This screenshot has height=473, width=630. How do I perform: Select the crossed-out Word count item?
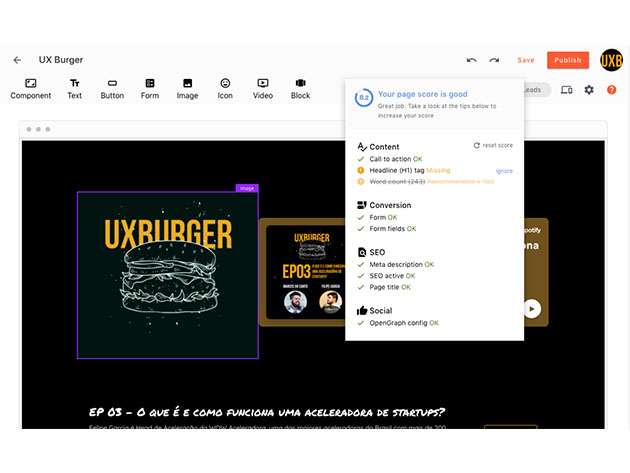(426, 182)
